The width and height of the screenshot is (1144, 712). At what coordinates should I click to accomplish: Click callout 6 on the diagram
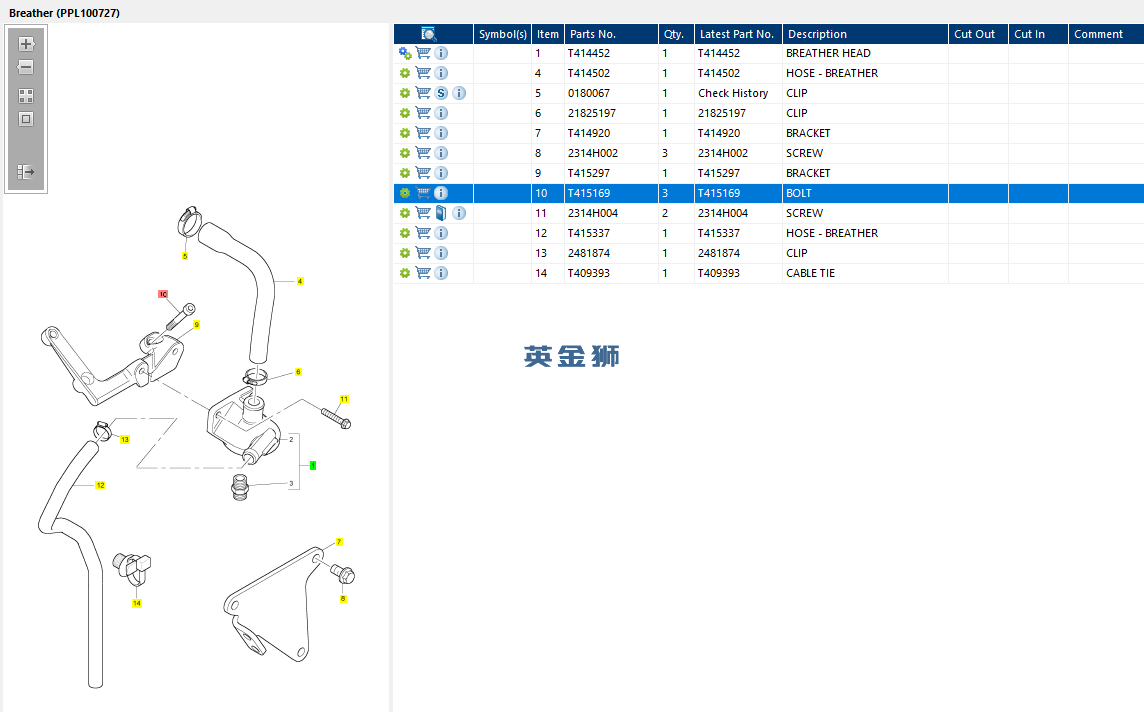coord(298,372)
